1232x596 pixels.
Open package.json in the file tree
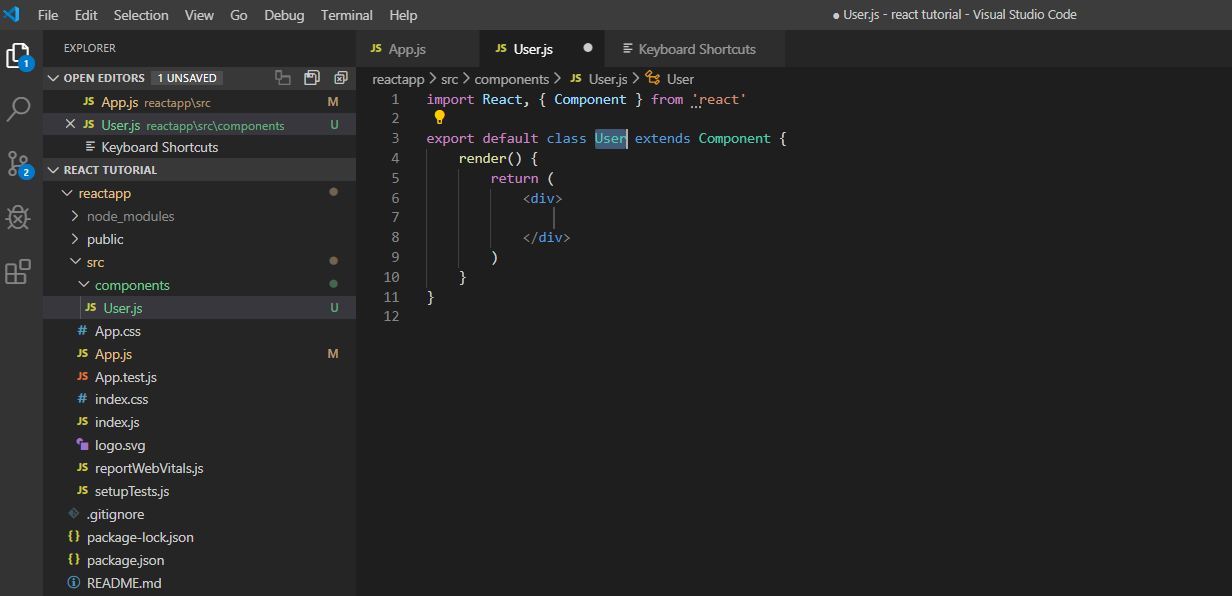(x=125, y=560)
